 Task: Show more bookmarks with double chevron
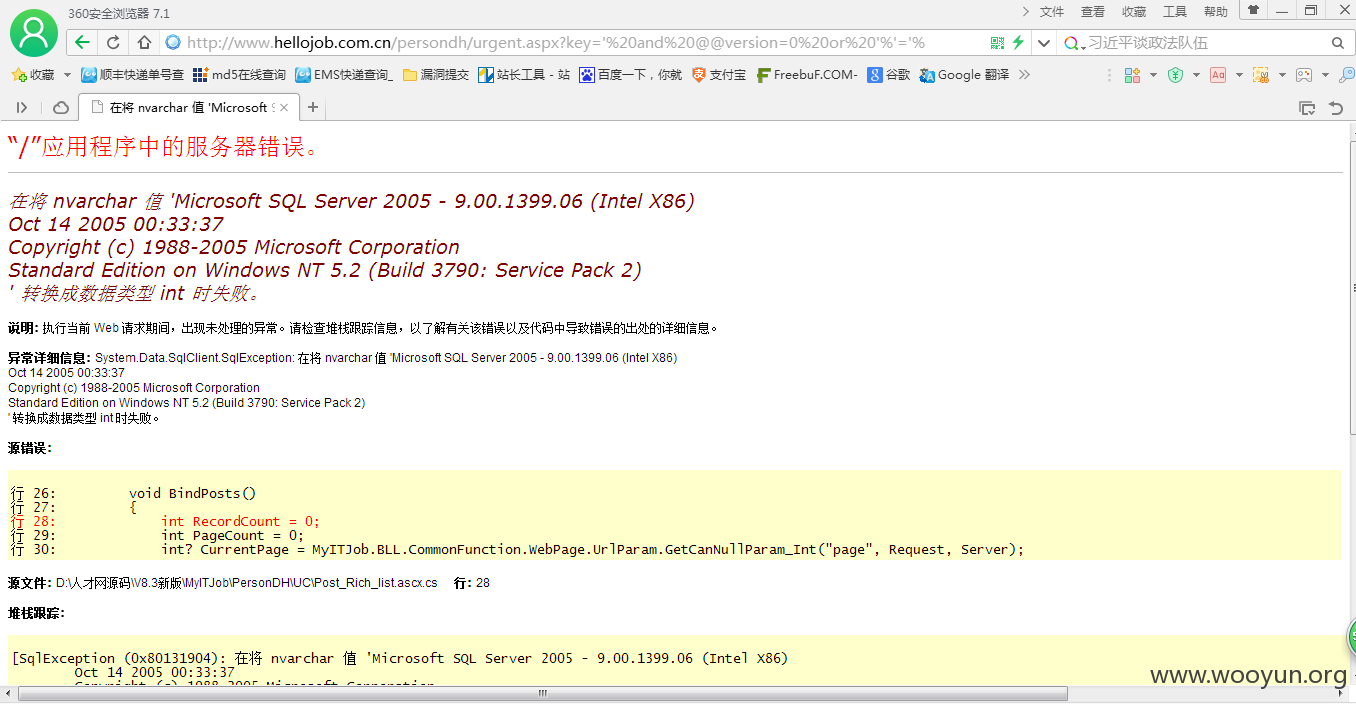(x=1024, y=75)
